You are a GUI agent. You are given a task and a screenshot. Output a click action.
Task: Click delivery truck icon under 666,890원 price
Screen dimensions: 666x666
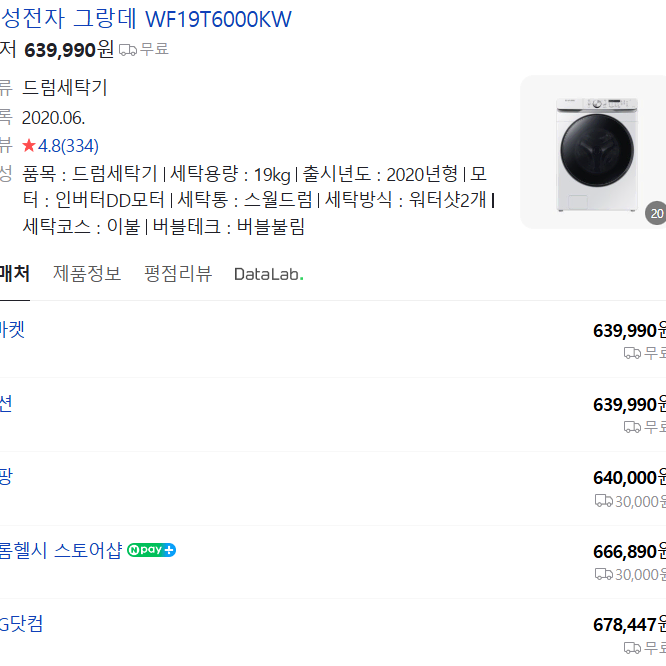pyautogui.click(x=604, y=575)
